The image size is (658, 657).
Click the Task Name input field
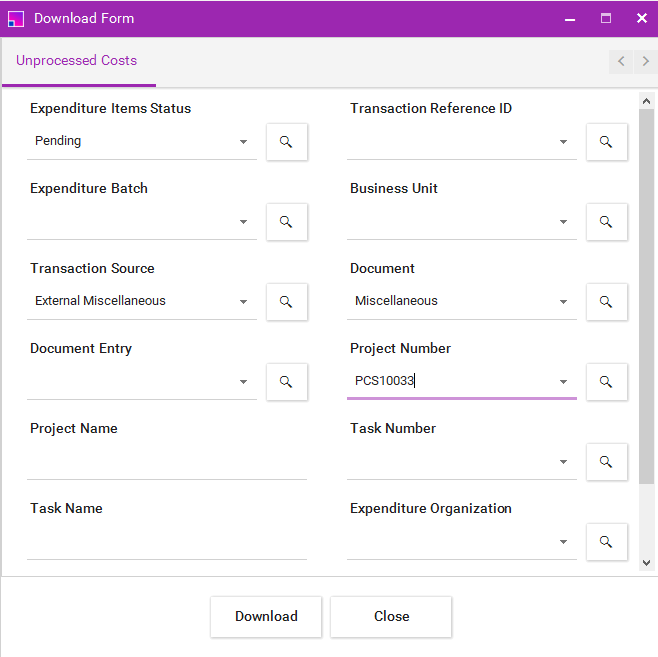[x=167, y=542]
